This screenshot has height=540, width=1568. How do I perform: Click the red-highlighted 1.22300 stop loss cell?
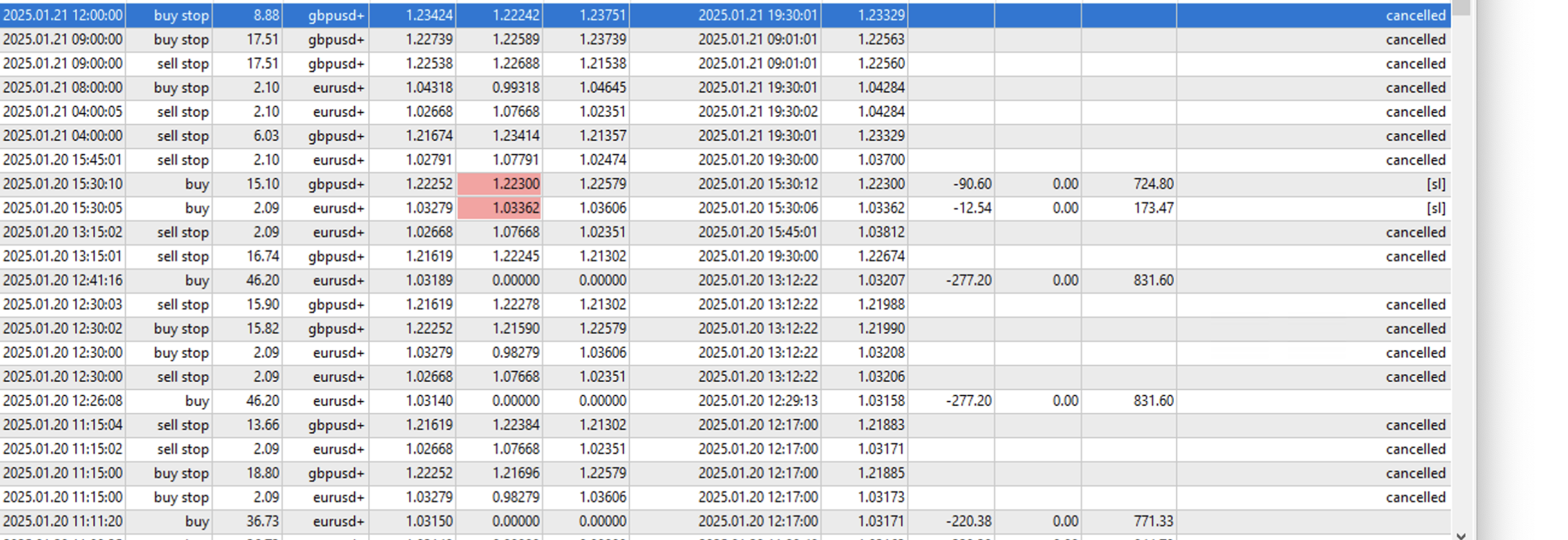[x=499, y=183]
